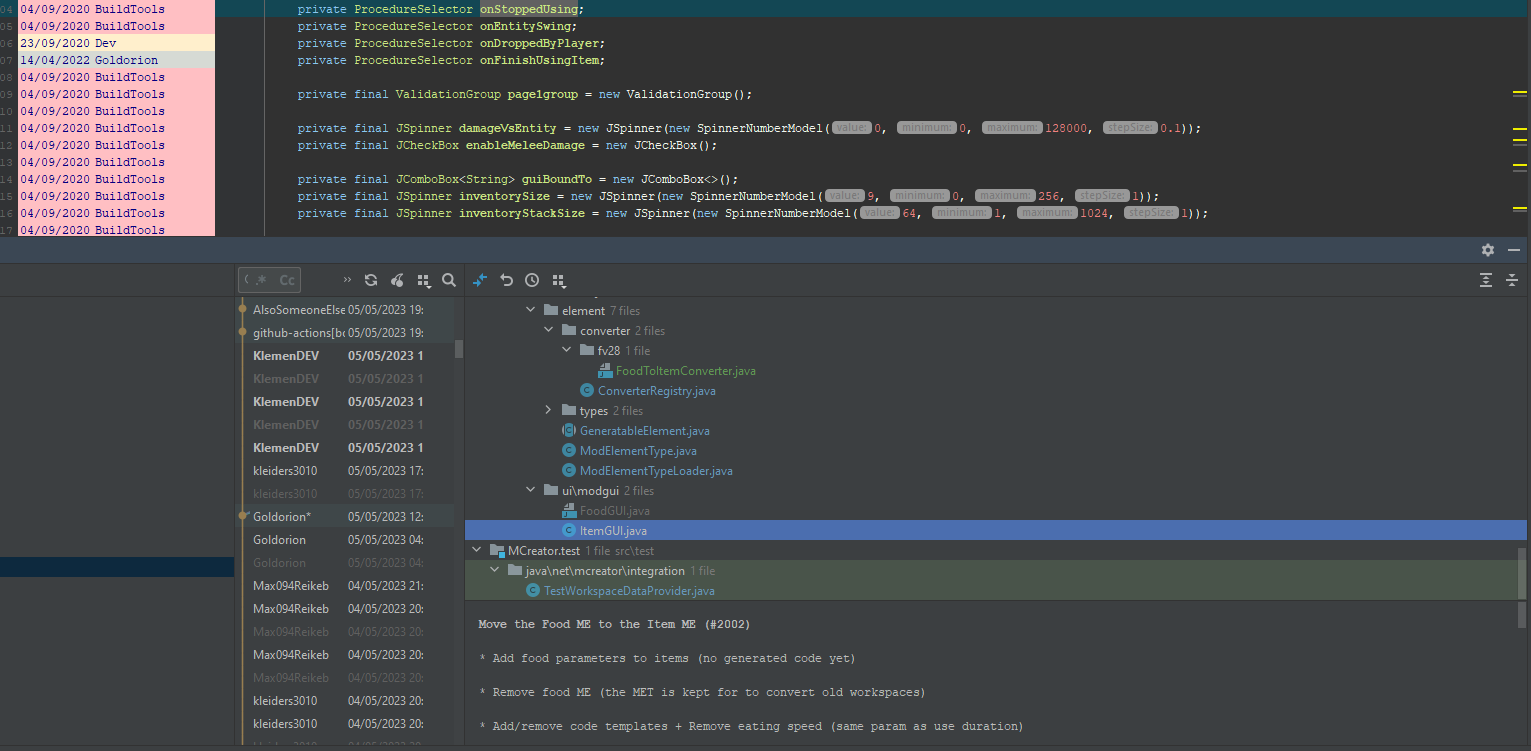Collapse the ui\modgui folder
Image resolution: width=1531 pixels, height=751 pixels.
(530, 490)
